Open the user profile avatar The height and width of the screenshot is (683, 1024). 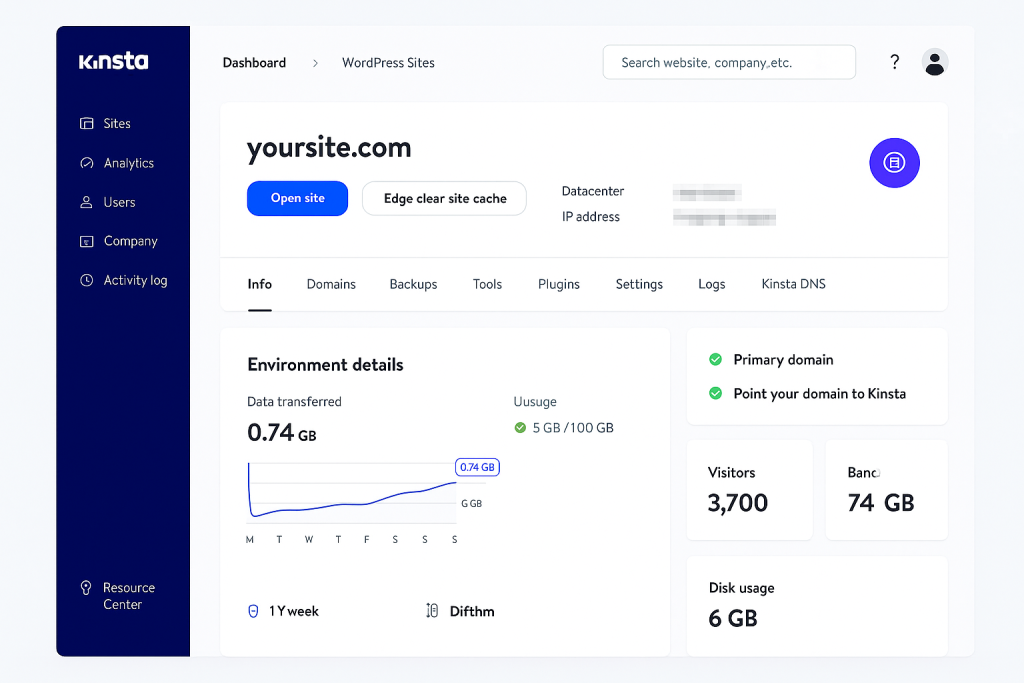click(935, 62)
